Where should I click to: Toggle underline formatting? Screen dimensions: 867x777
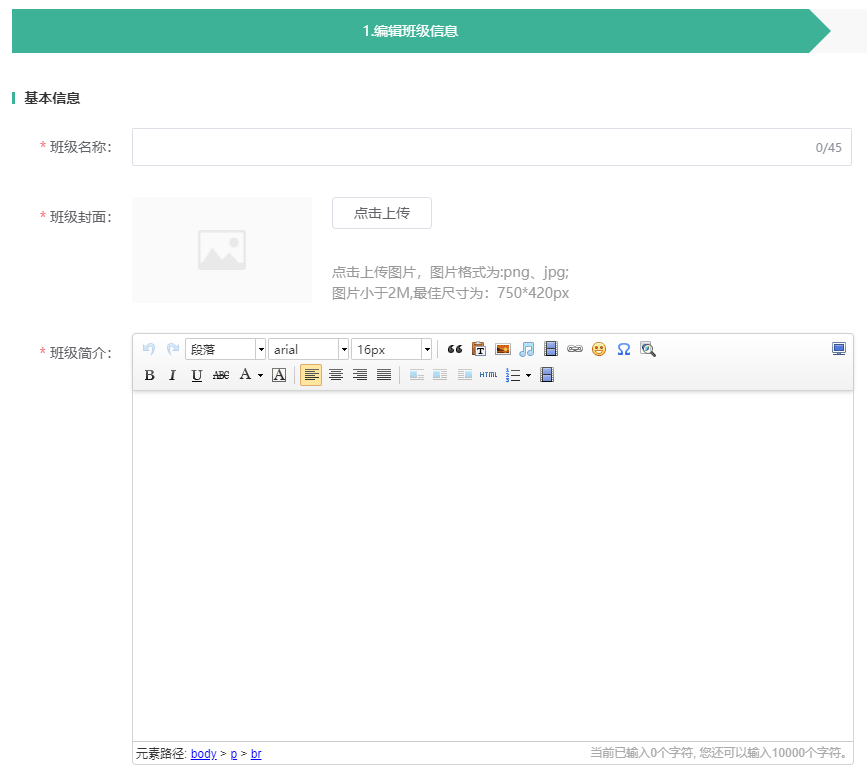(196, 375)
